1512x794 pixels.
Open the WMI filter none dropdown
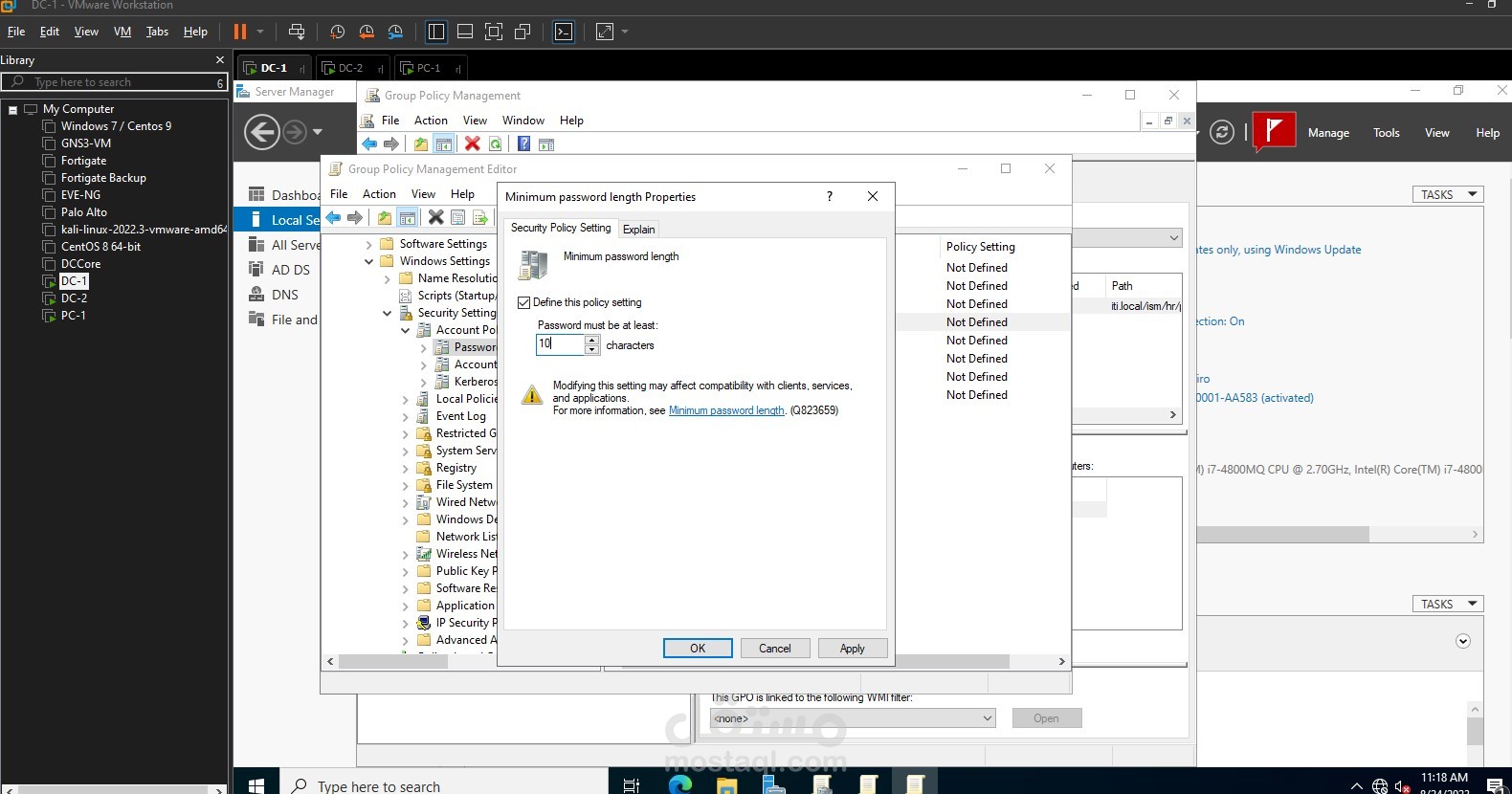pyautogui.click(x=853, y=718)
